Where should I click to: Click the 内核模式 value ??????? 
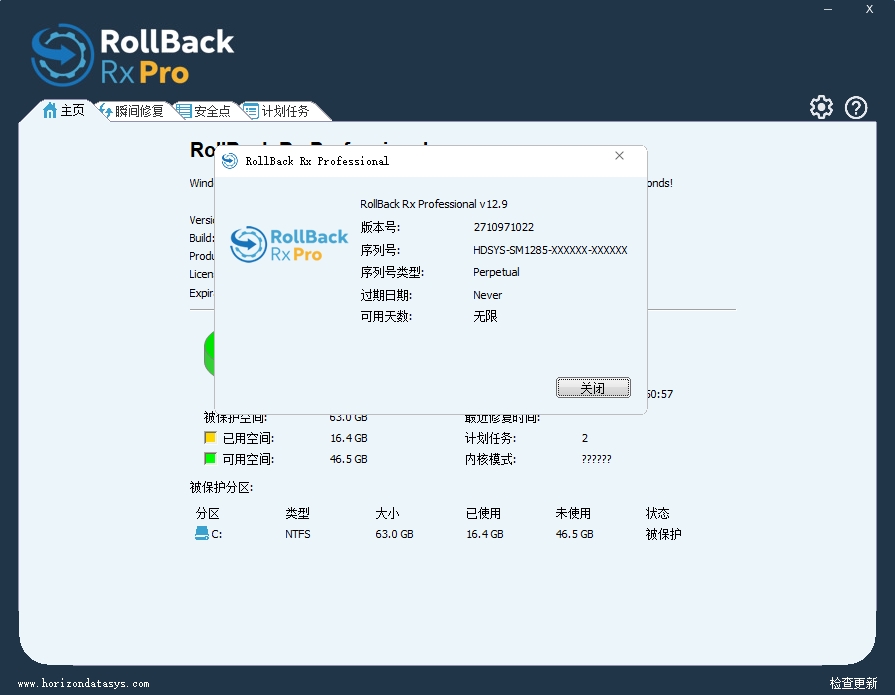596,459
